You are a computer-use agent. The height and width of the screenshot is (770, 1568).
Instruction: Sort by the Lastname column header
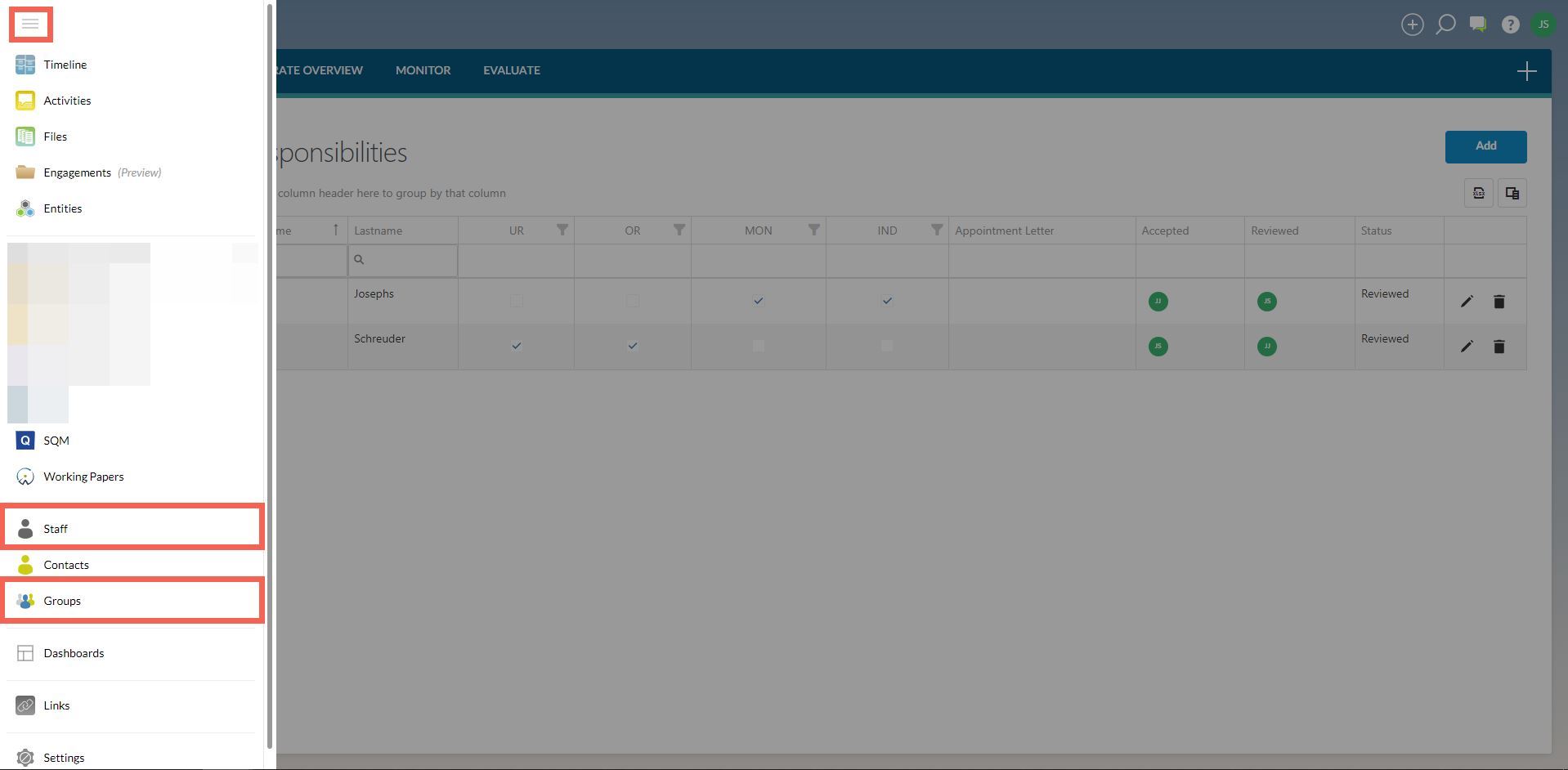pos(402,231)
